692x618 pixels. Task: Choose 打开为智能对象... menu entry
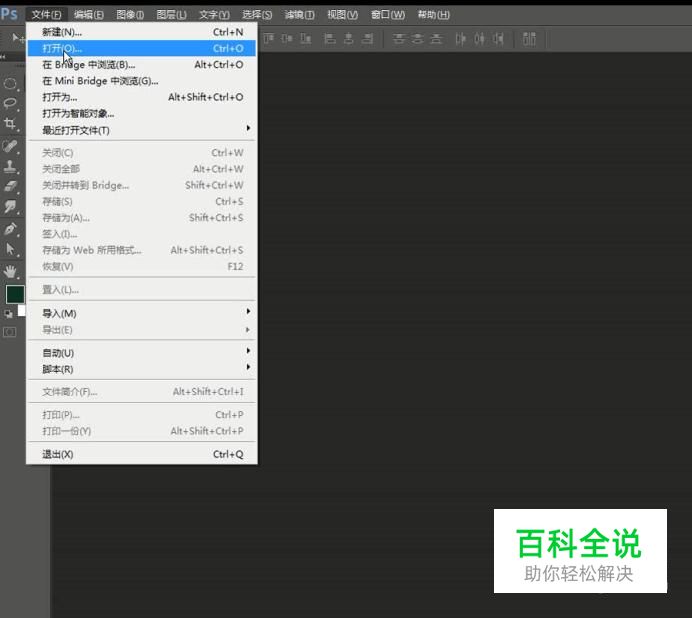142,113
